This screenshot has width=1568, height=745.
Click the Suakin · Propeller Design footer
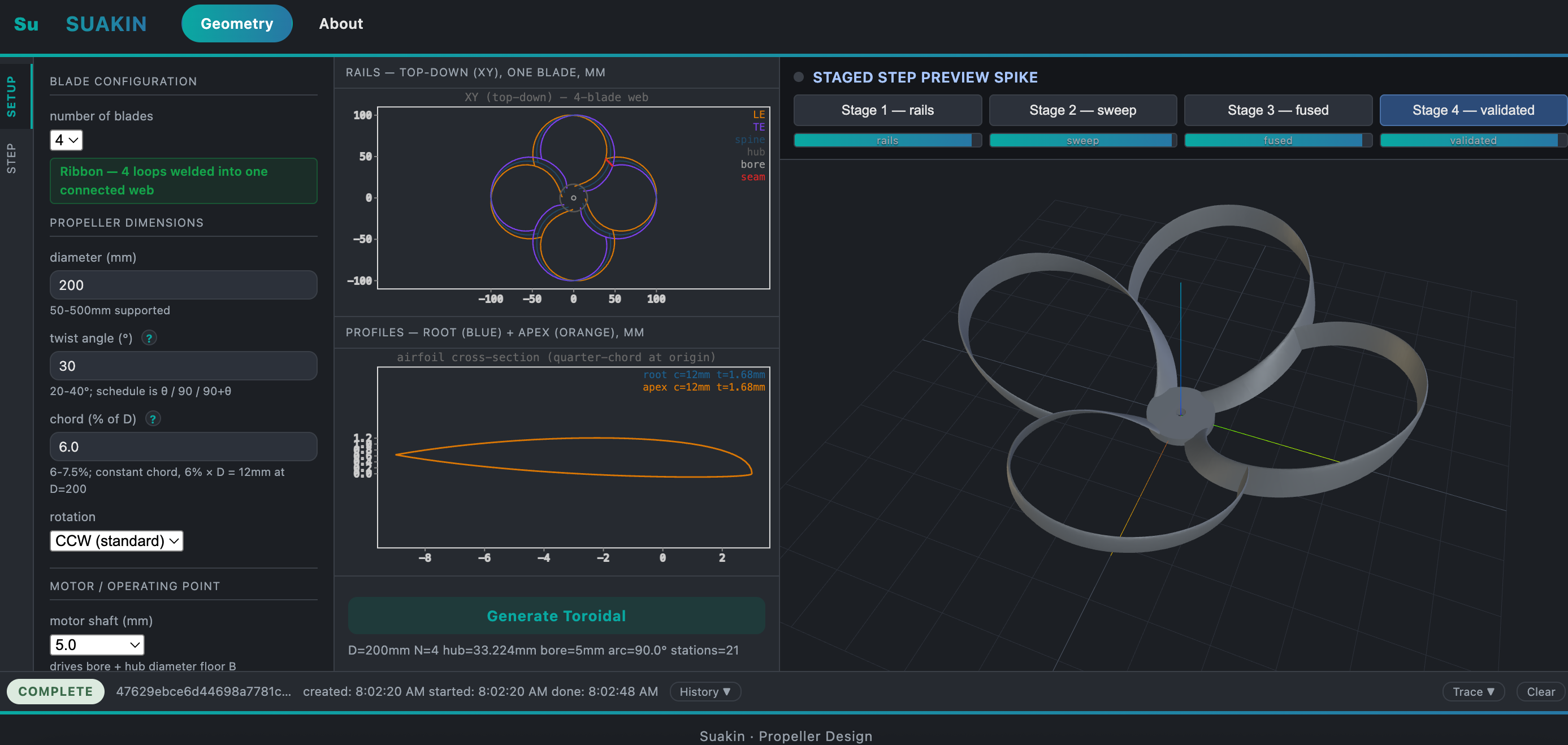(x=786, y=736)
